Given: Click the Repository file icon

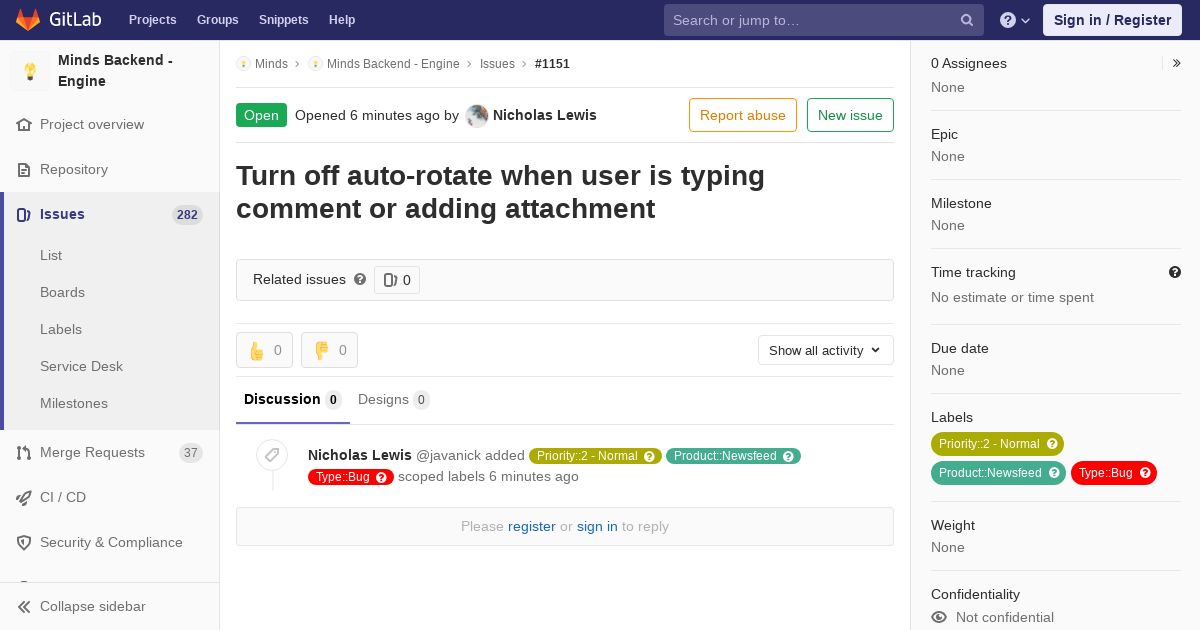Looking at the screenshot, I should (x=24, y=170).
